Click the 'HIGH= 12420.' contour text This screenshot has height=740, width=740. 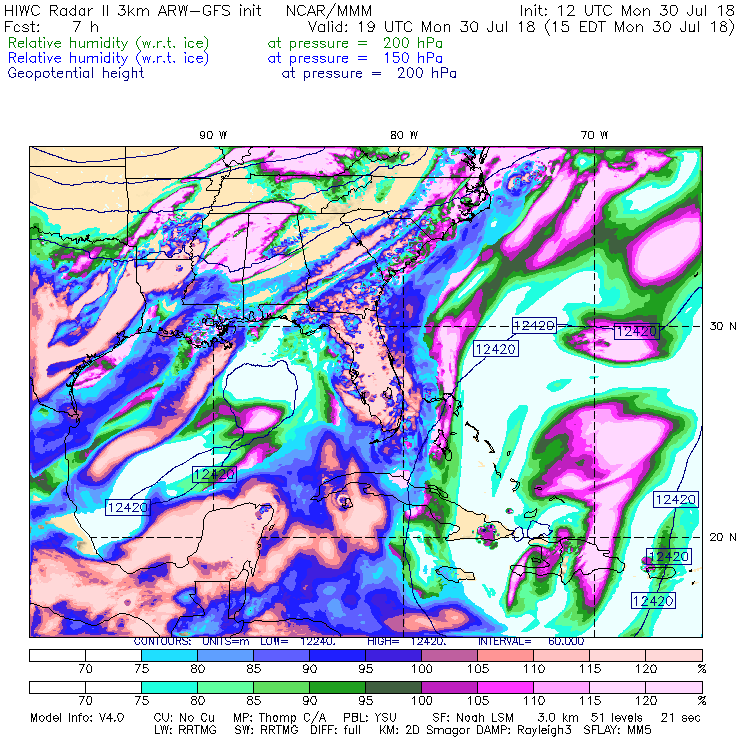[407, 642]
